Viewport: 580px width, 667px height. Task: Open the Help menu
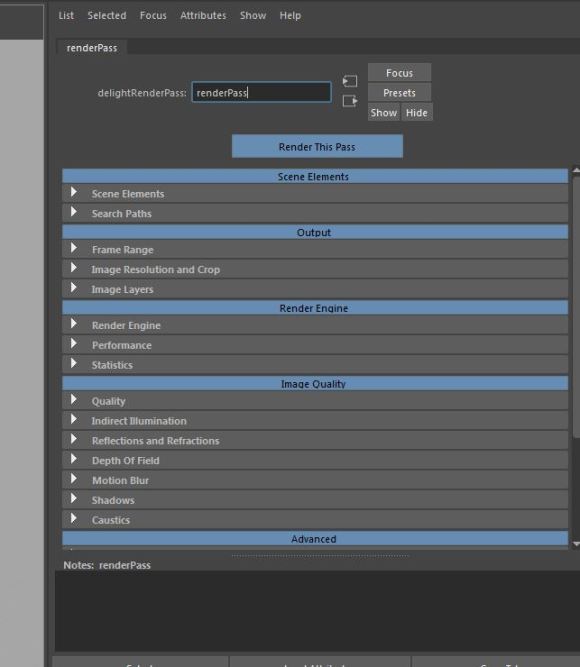point(290,15)
